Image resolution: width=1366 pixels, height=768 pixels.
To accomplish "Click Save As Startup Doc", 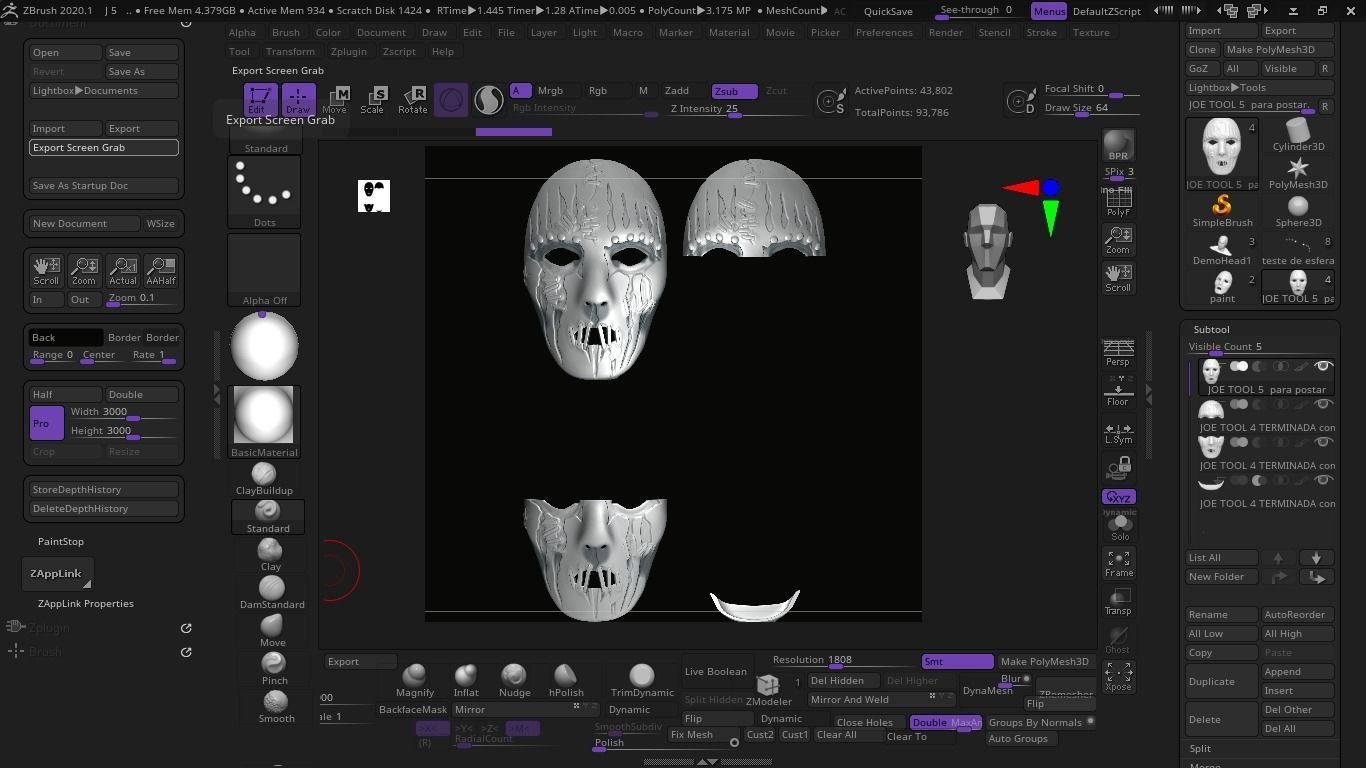I will click(x=104, y=186).
